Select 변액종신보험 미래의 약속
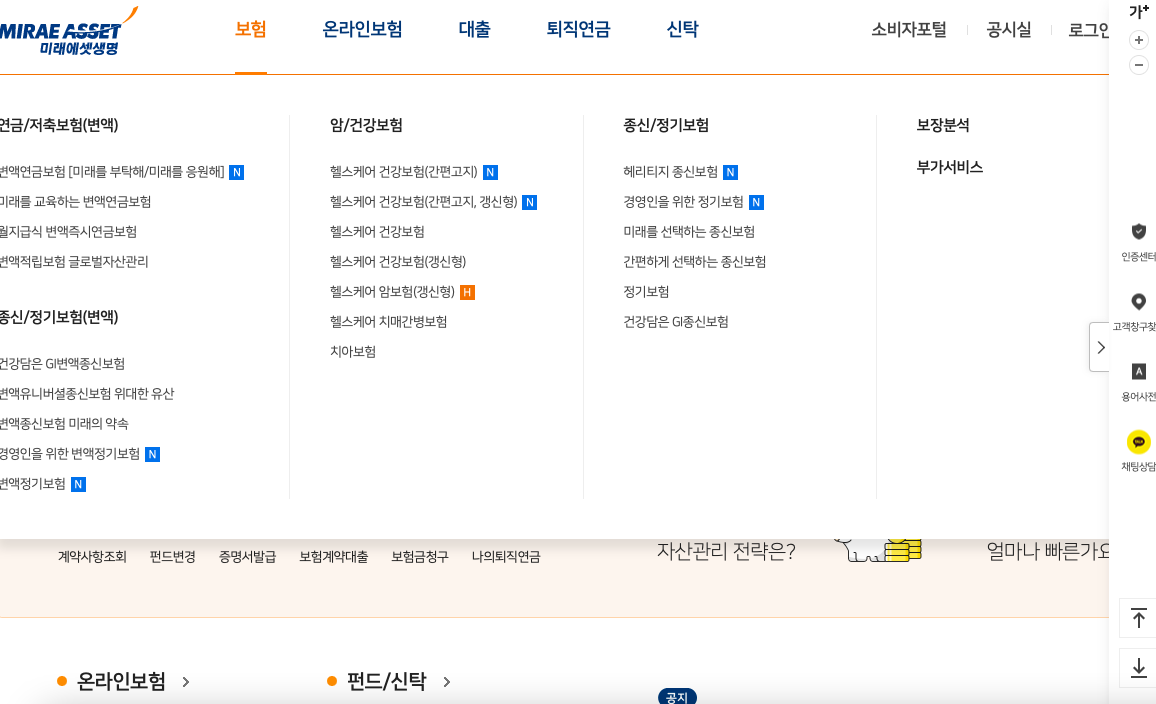1156x704 pixels. [x=64, y=424]
